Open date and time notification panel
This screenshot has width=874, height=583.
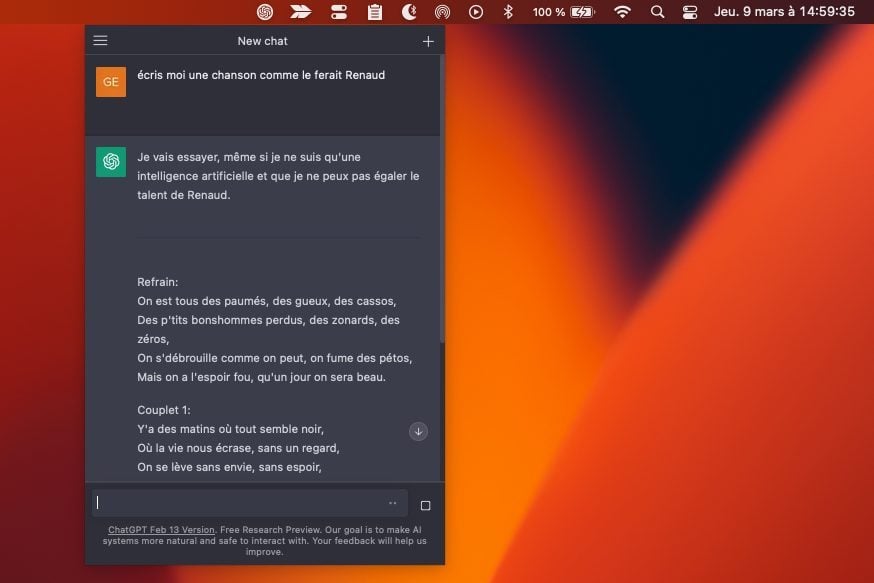pyautogui.click(x=784, y=12)
